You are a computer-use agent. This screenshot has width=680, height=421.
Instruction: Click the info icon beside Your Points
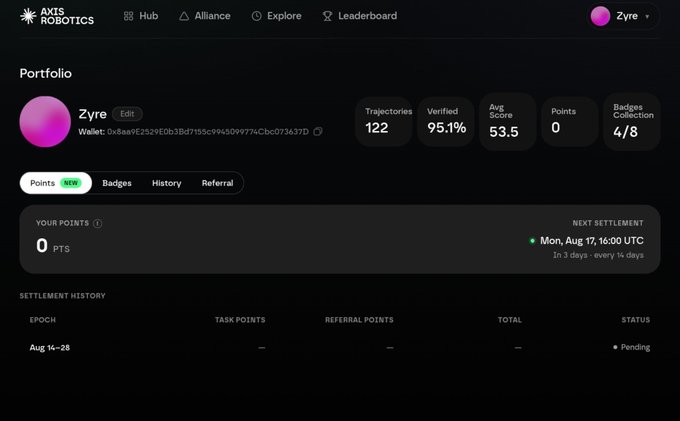pos(98,223)
